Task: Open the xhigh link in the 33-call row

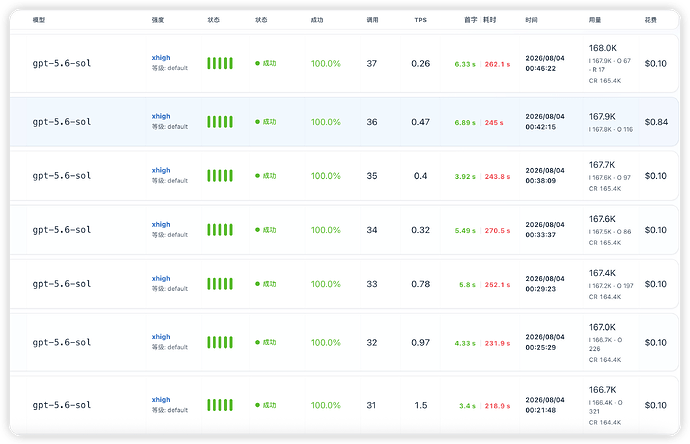Action: (x=161, y=279)
